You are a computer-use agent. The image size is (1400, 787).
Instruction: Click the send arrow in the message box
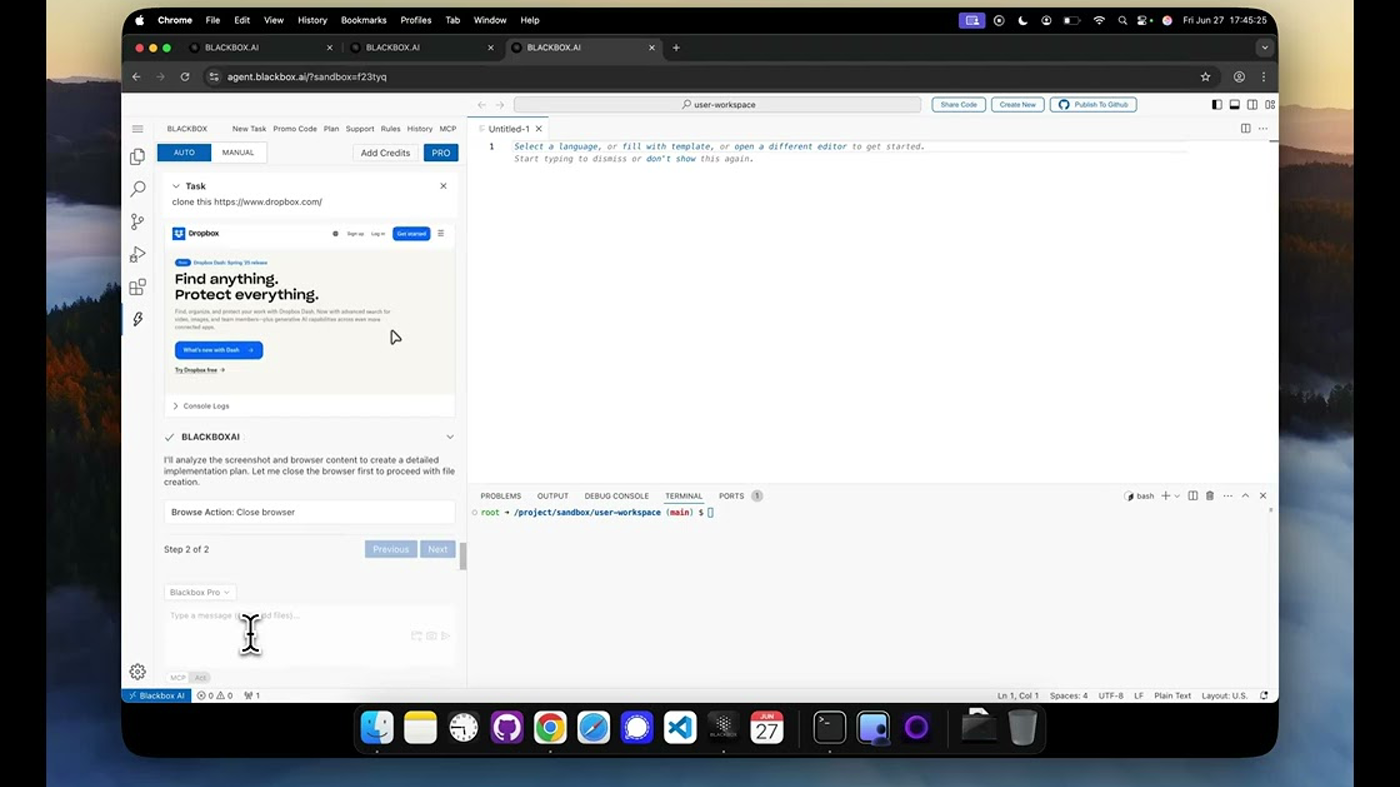coord(446,636)
